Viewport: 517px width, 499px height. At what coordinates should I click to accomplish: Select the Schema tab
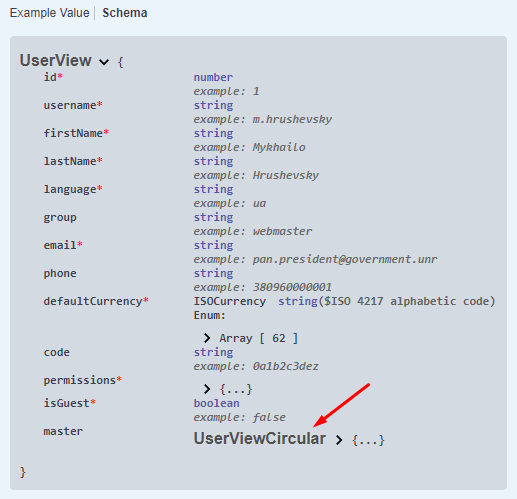point(125,13)
